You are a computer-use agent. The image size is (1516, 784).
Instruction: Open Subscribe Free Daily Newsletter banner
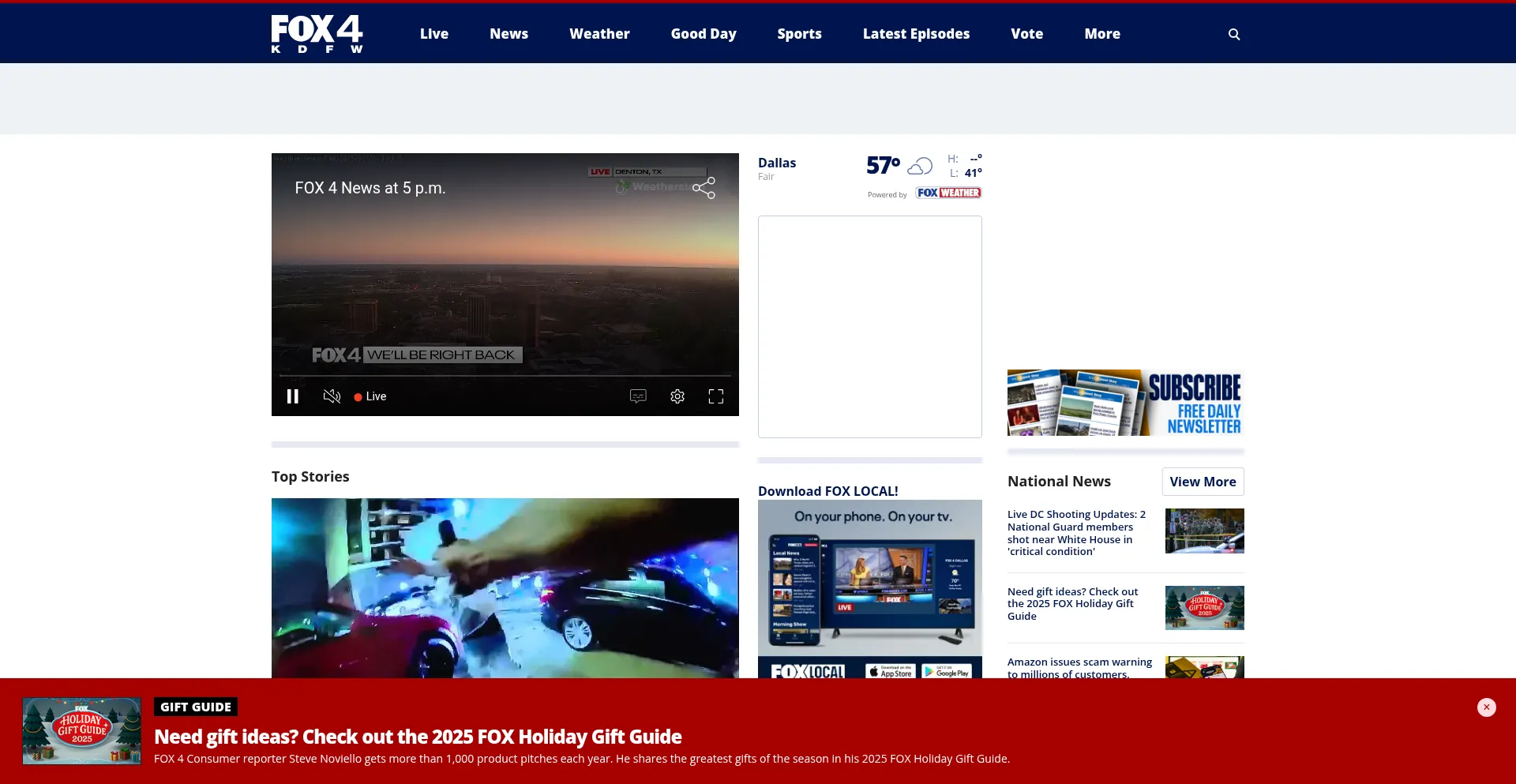(1125, 403)
